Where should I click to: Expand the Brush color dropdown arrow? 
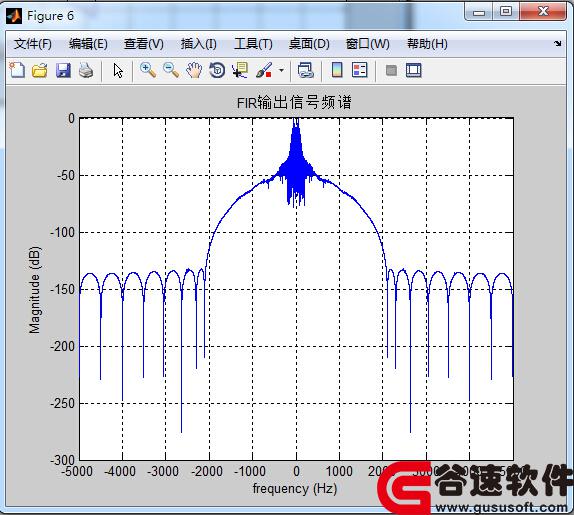coord(281,70)
